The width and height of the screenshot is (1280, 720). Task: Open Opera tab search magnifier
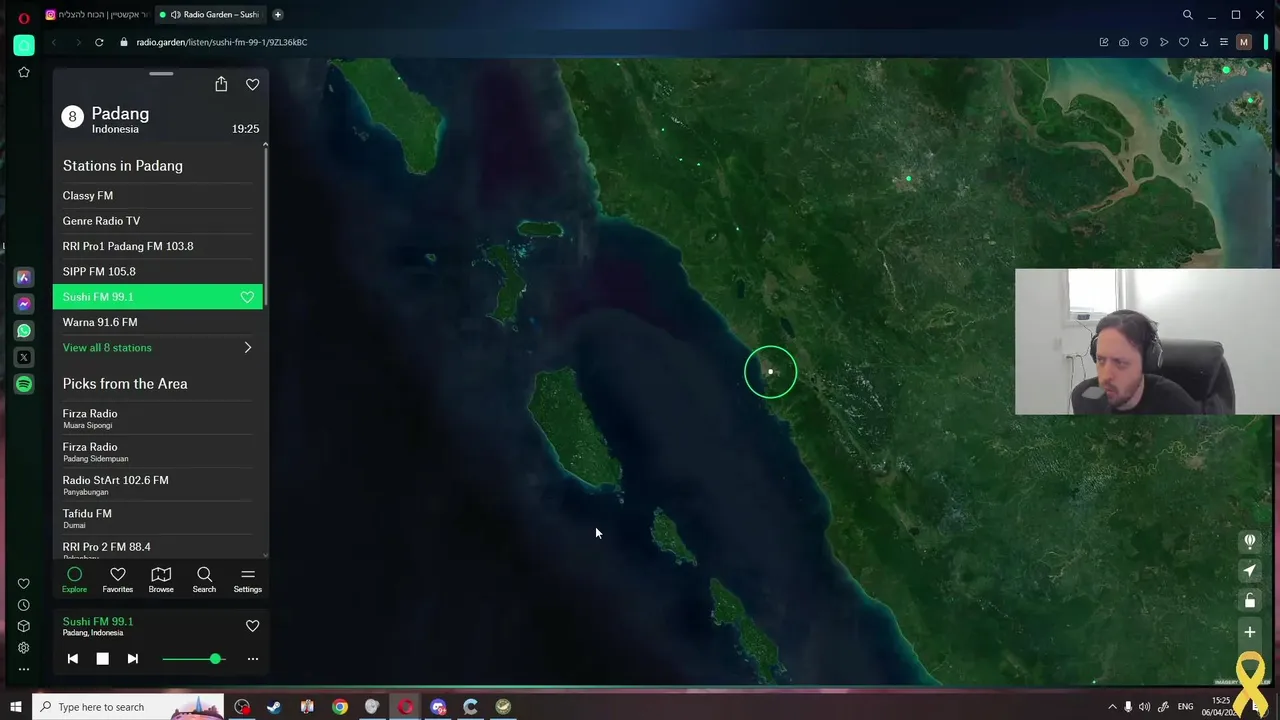pyautogui.click(x=1187, y=15)
